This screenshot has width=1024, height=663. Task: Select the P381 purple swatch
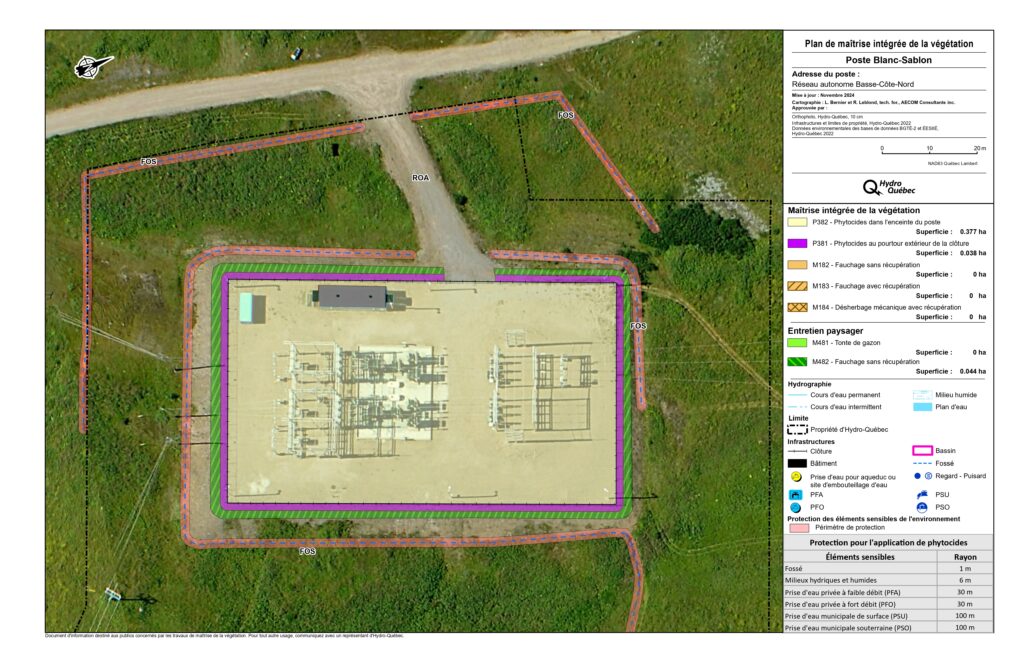[797, 243]
